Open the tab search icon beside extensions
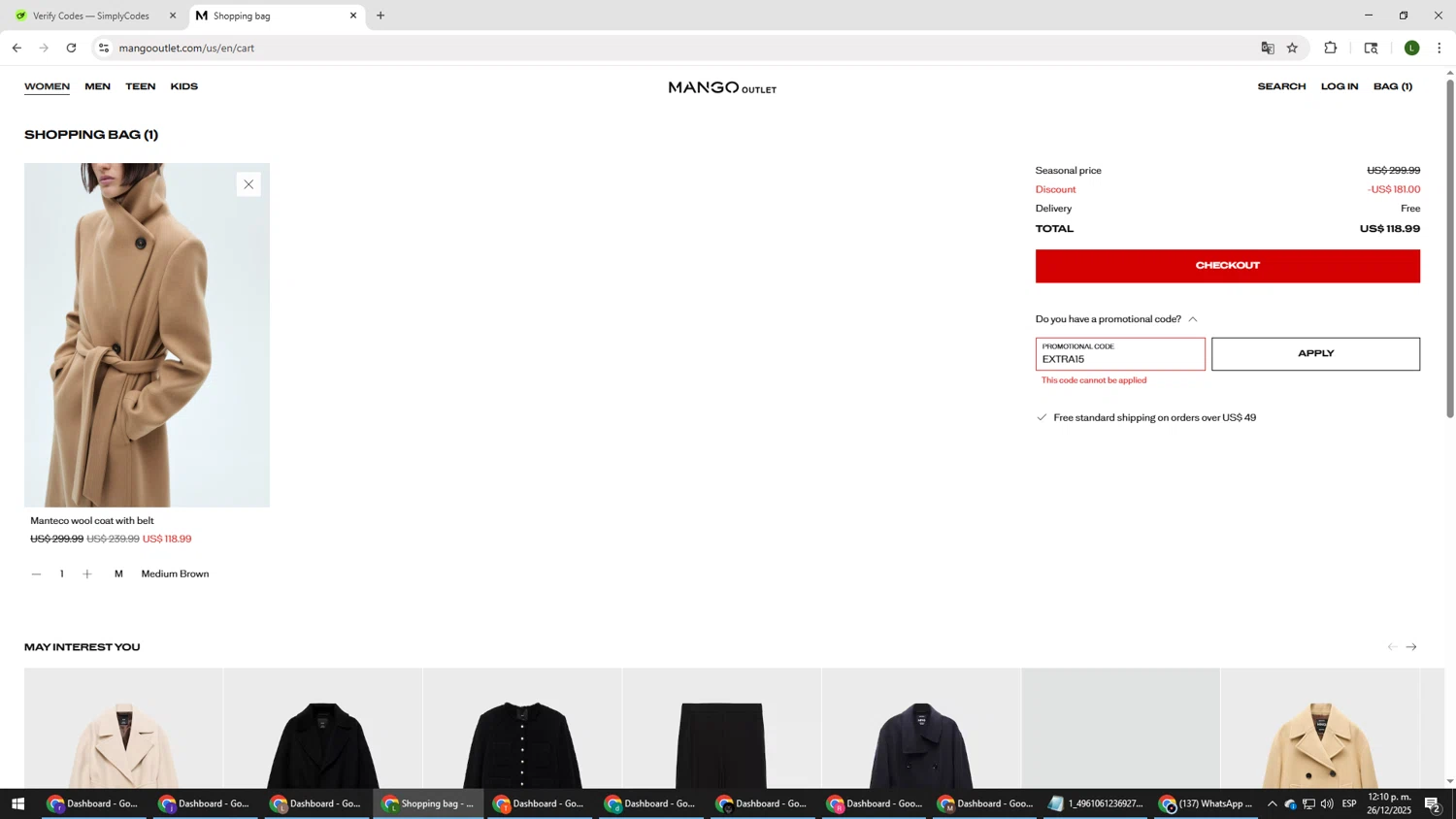The width and height of the screenshot is (1456, 819). click(1371, 48)
